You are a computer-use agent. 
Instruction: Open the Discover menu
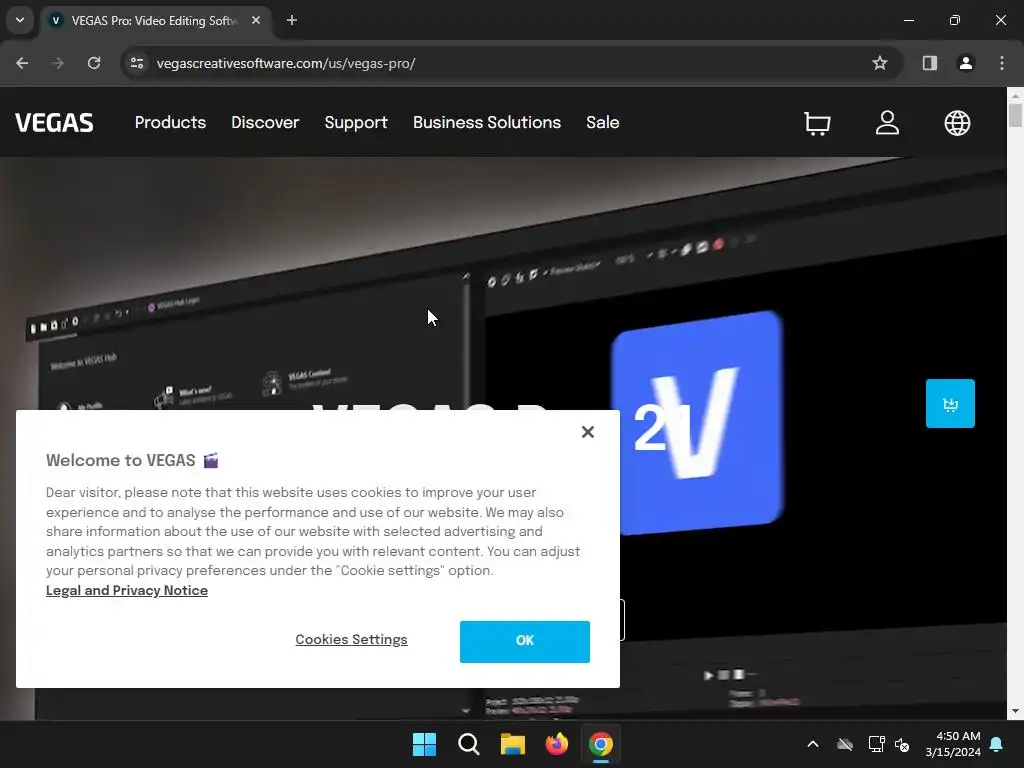coord(265,122)
